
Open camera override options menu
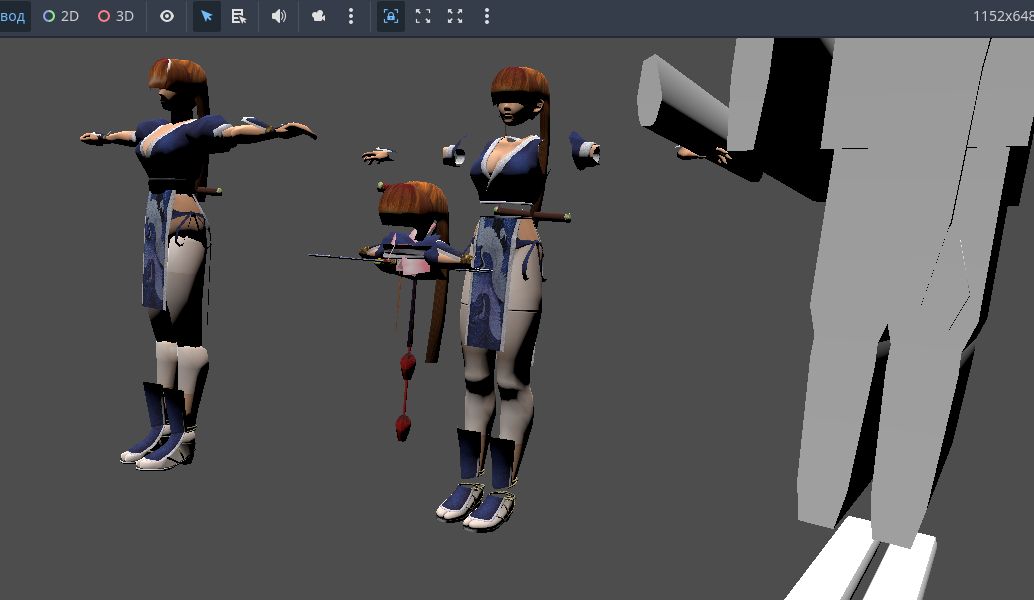tap(350, 16)
